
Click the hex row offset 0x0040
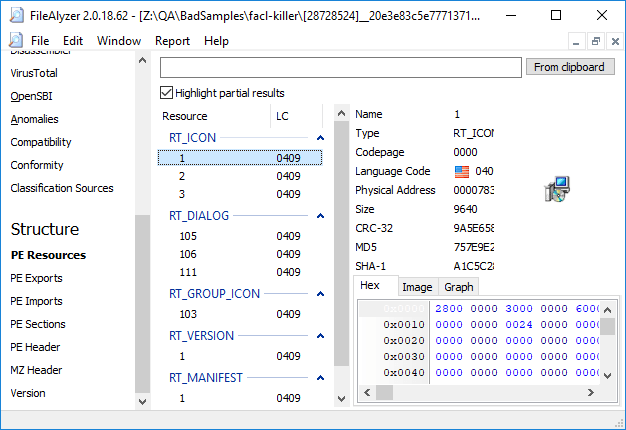click(404, 373)
